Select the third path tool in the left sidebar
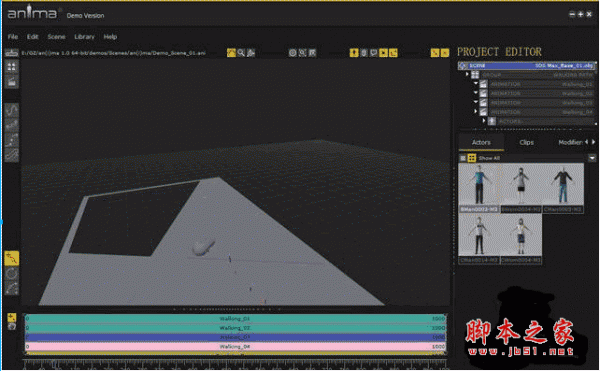Viewport: 600px width, 371px height. (11, 140)
